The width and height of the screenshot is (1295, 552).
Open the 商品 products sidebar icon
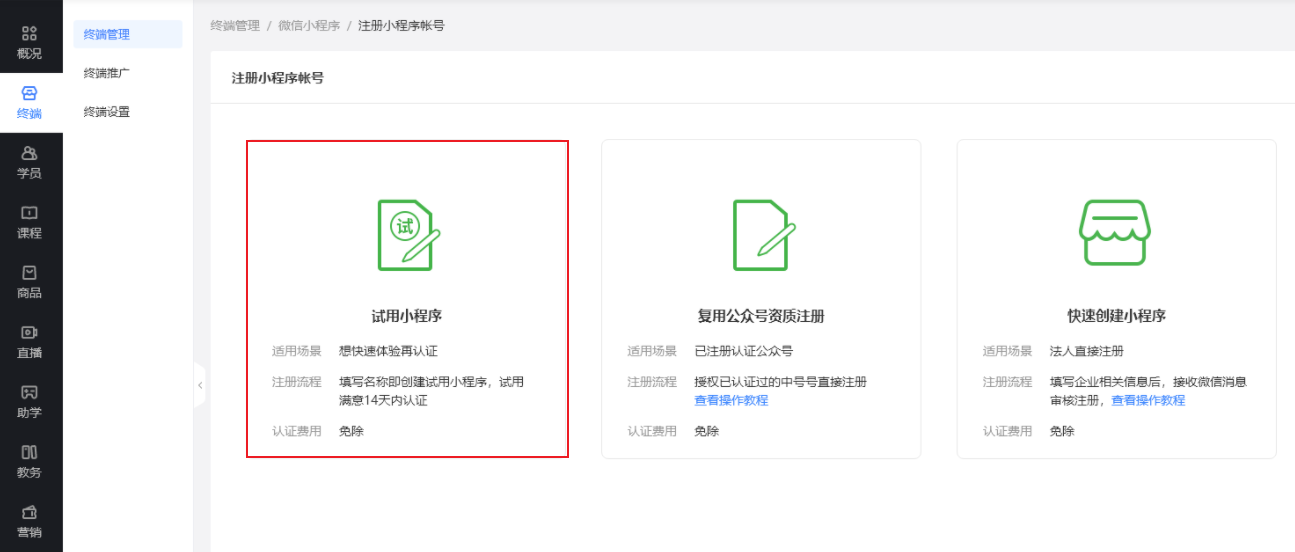(30, 273)
